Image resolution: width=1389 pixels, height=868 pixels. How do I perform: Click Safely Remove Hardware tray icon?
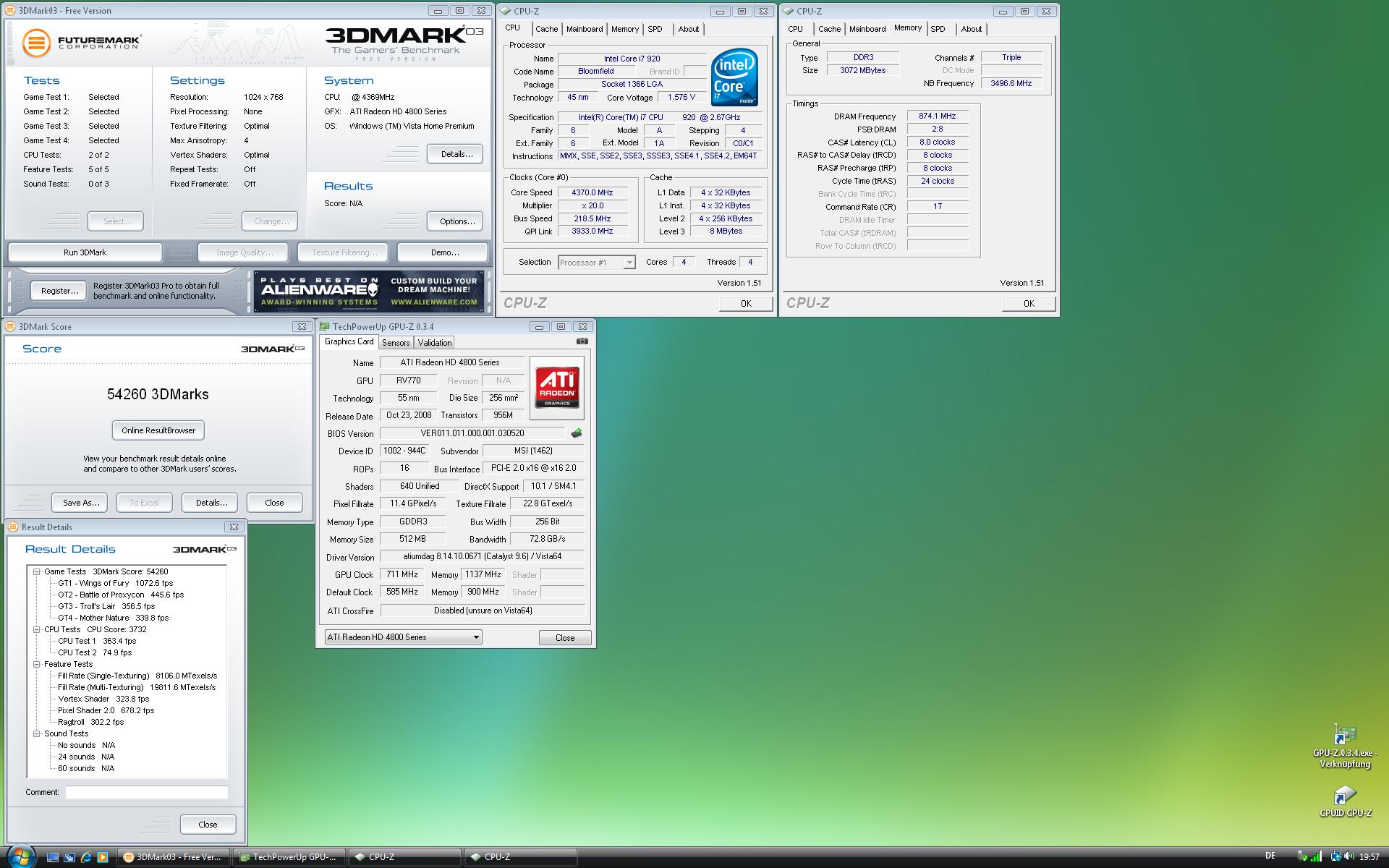[1303, 857]
